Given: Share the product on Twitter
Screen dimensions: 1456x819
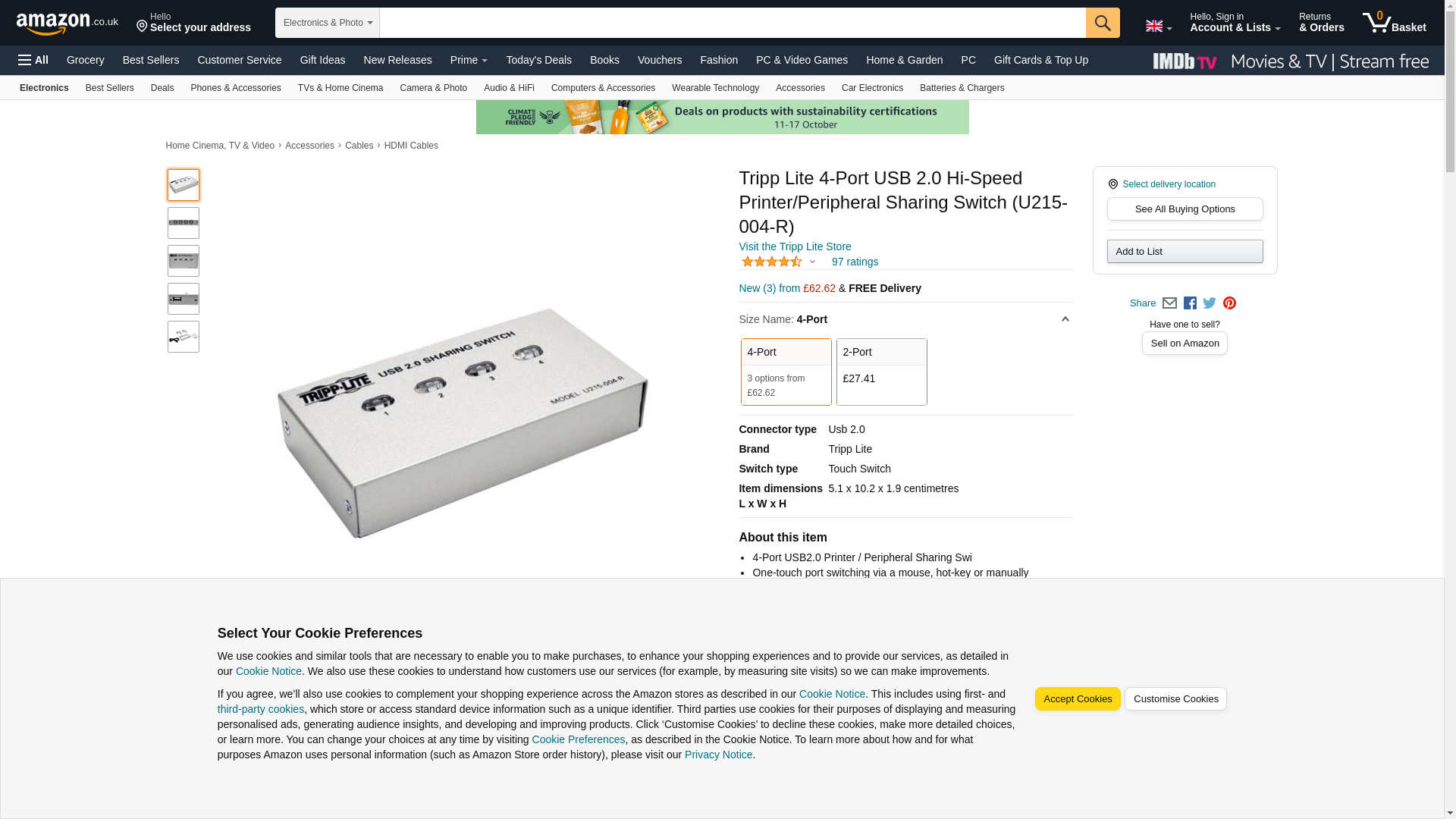Looking at the screenshot, I should point(1210,303).
